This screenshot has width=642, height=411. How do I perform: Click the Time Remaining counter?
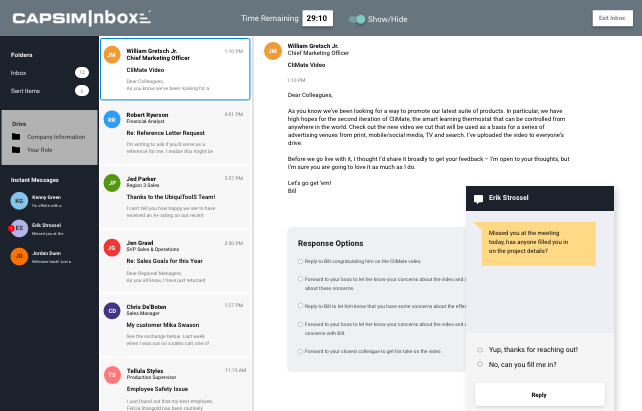click(x=317, y=18)
